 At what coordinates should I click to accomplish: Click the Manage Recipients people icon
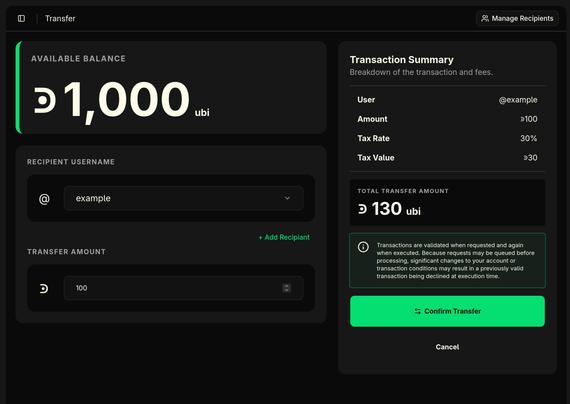(x=485, y=18)
